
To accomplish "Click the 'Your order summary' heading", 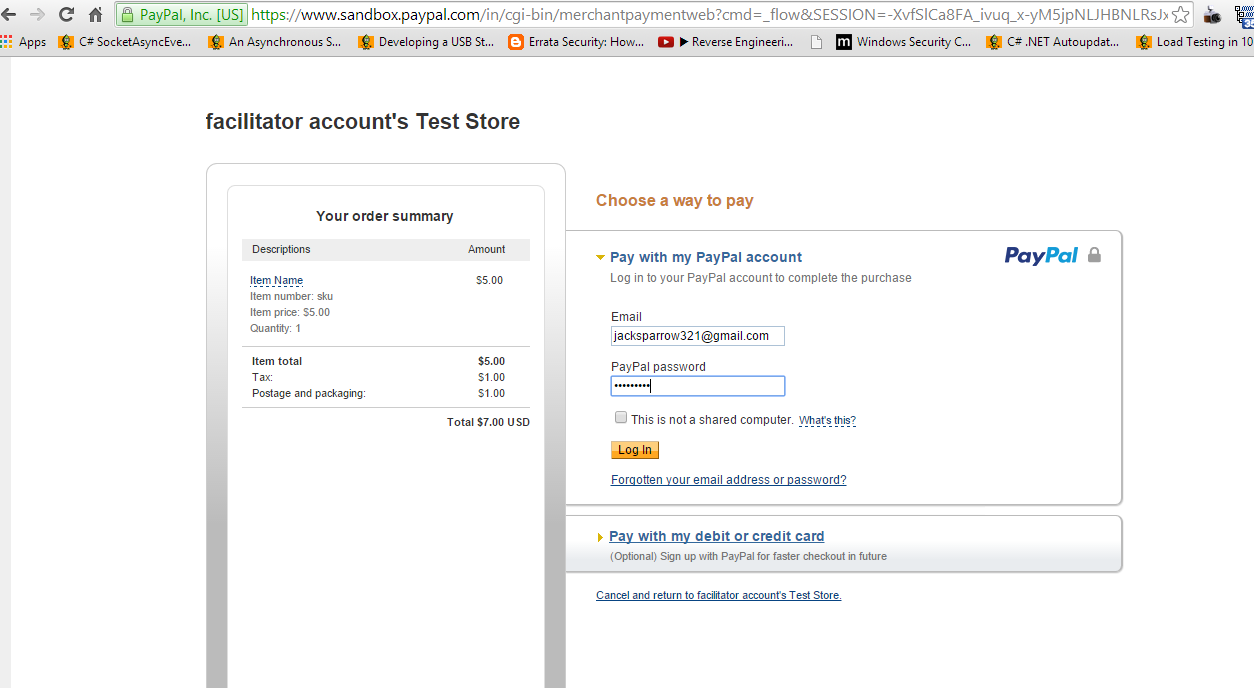I will point(385,216).
